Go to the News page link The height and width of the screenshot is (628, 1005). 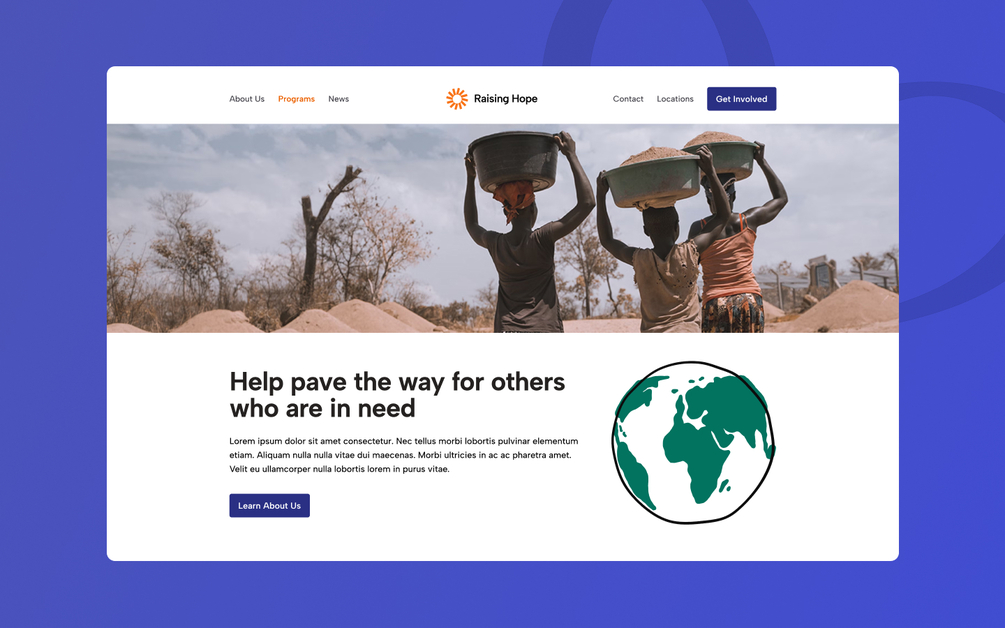pos(338,99)
